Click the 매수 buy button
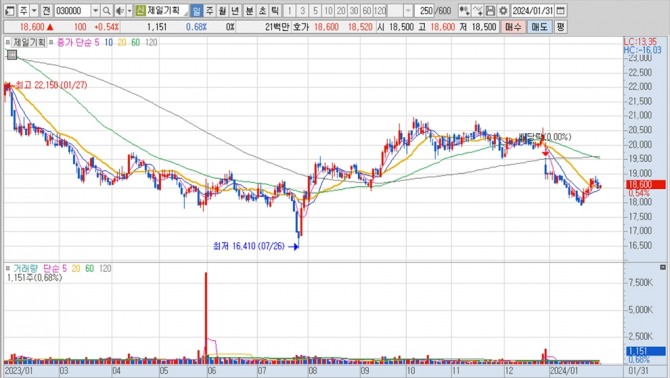670x378 pixels. point(513,27)
